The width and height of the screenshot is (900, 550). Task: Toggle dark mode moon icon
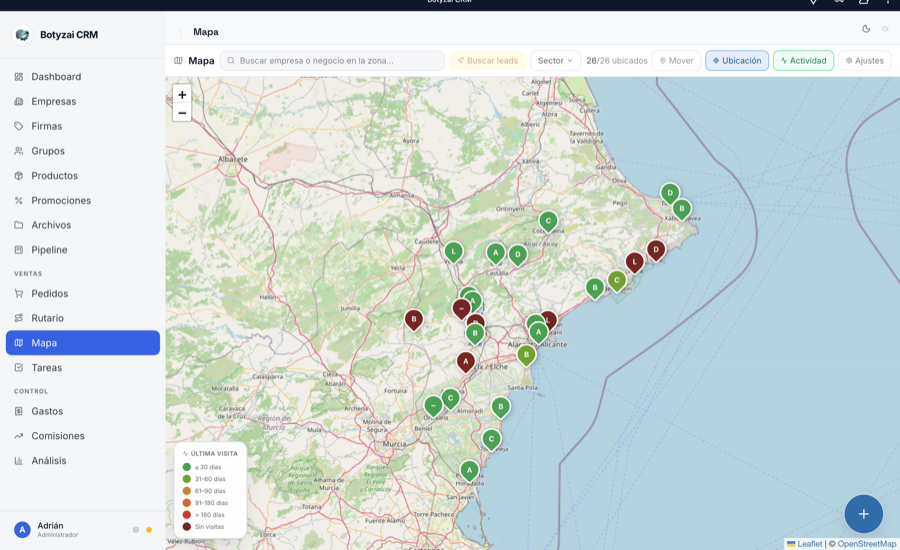(866, 29)
